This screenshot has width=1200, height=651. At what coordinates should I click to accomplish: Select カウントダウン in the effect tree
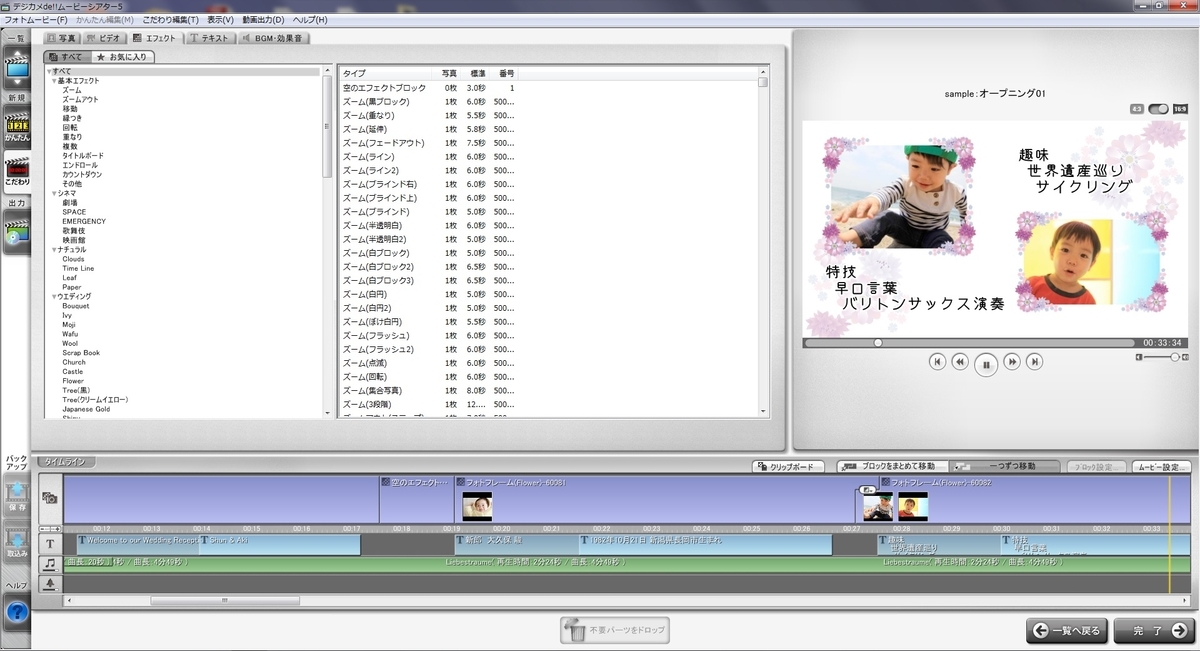tap(82, 175)
